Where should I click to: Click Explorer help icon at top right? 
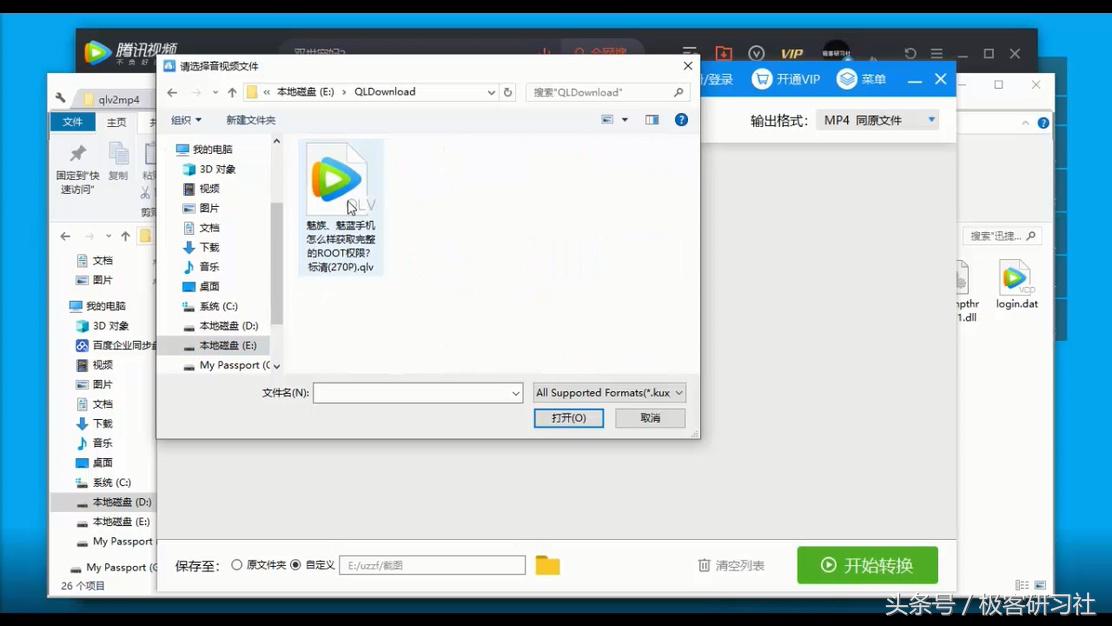coord(1043,123)
